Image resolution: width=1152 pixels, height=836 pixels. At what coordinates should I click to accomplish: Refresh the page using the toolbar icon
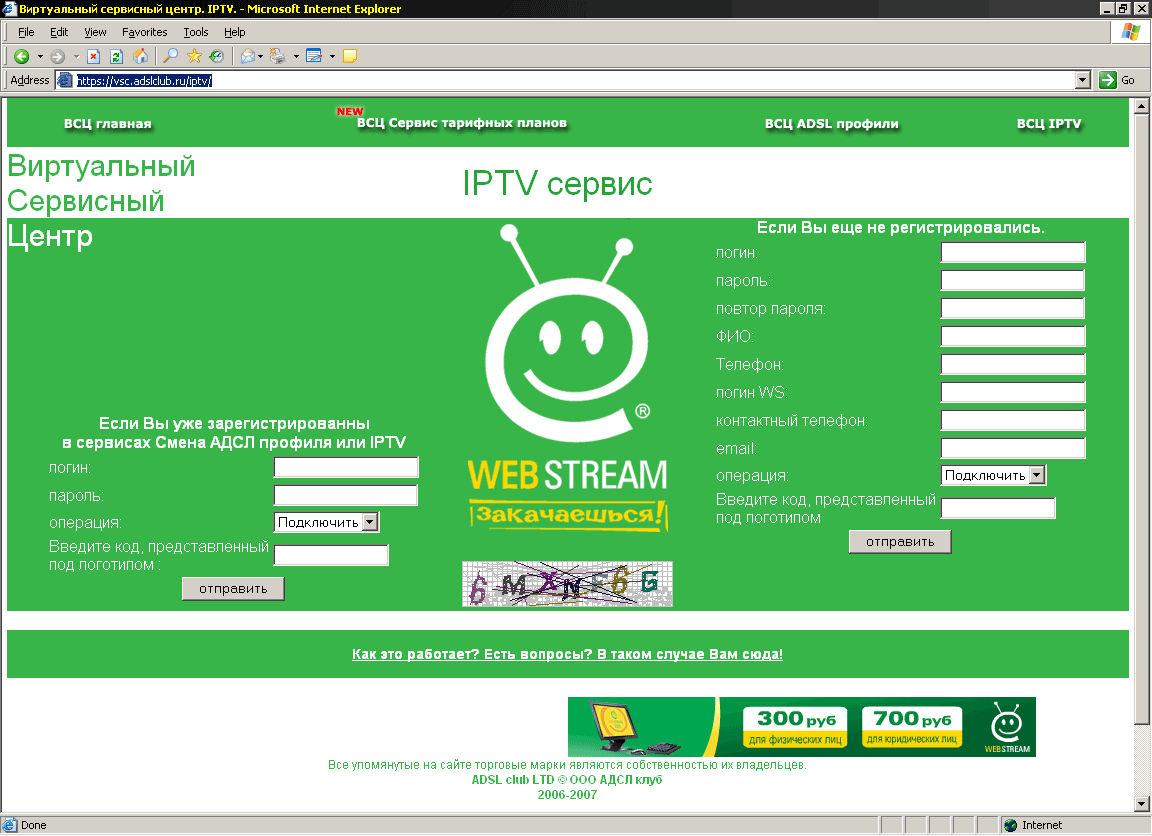pyautogui.click(x=116, y=57)
